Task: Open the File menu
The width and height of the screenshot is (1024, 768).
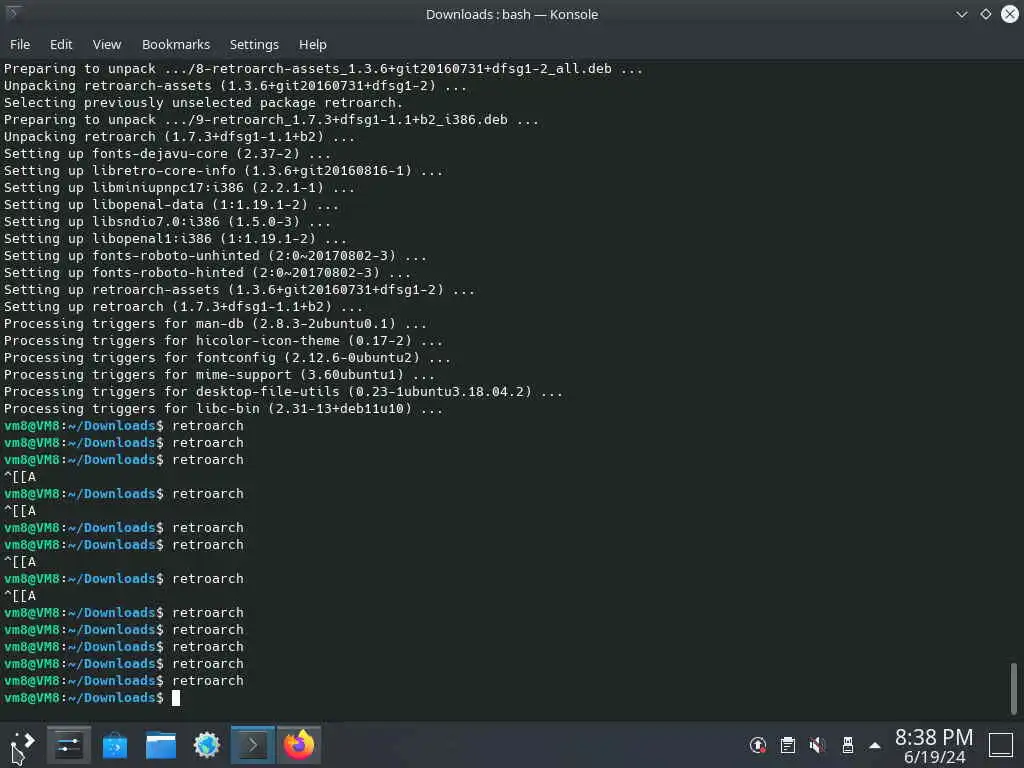Action: coord(20,44)
